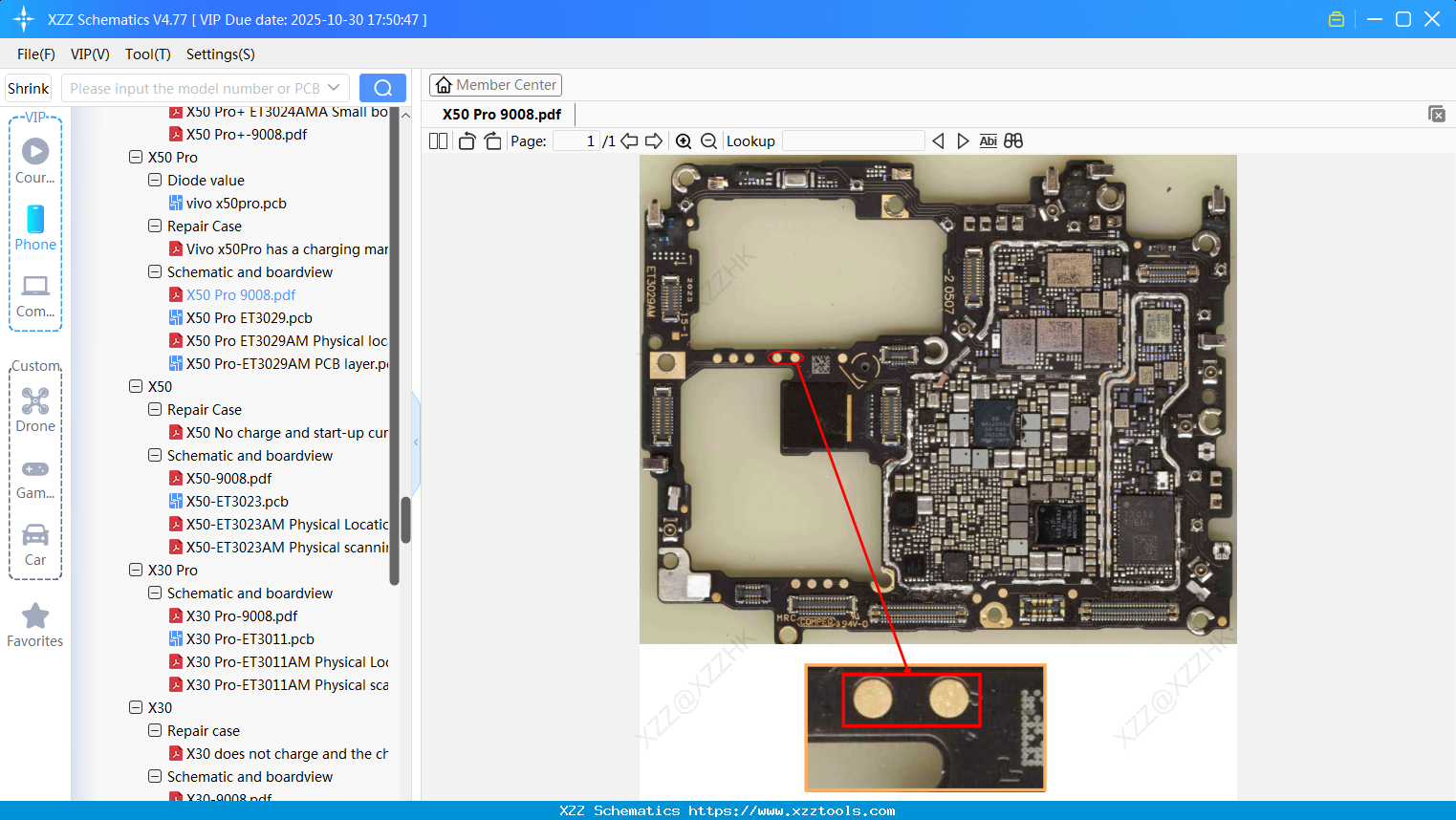Open the model number dropdown arrow
This screenshot has width=1456, height=820.
(x=334, y=88)
